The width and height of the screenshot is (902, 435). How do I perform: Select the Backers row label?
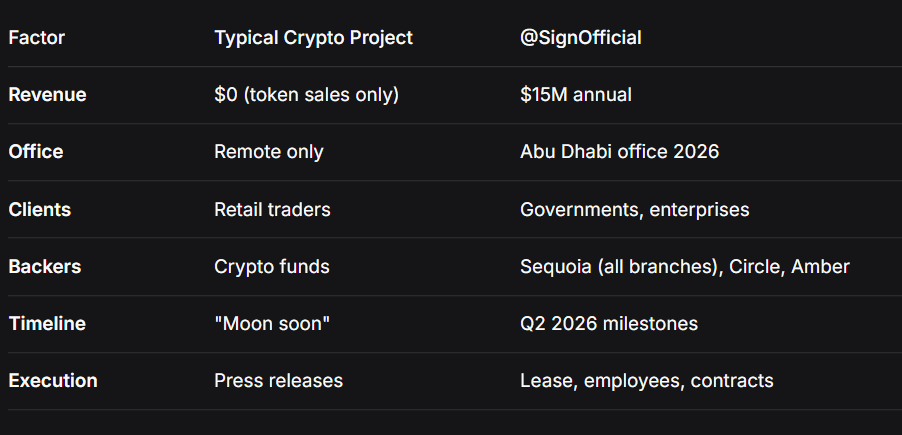[x=45, y=267]
